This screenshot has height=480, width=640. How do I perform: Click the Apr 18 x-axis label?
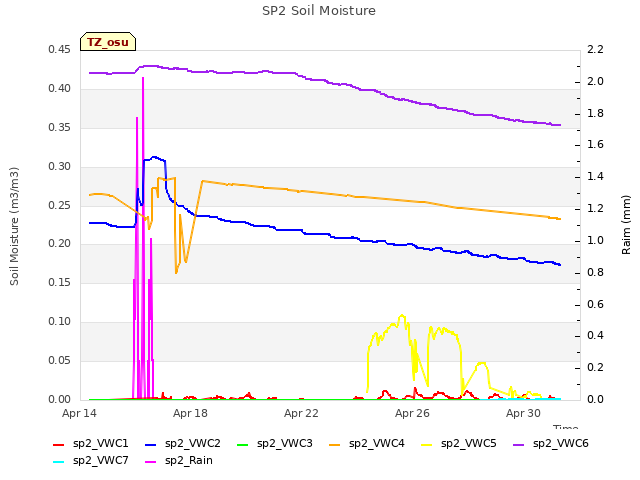click(190, 413)
